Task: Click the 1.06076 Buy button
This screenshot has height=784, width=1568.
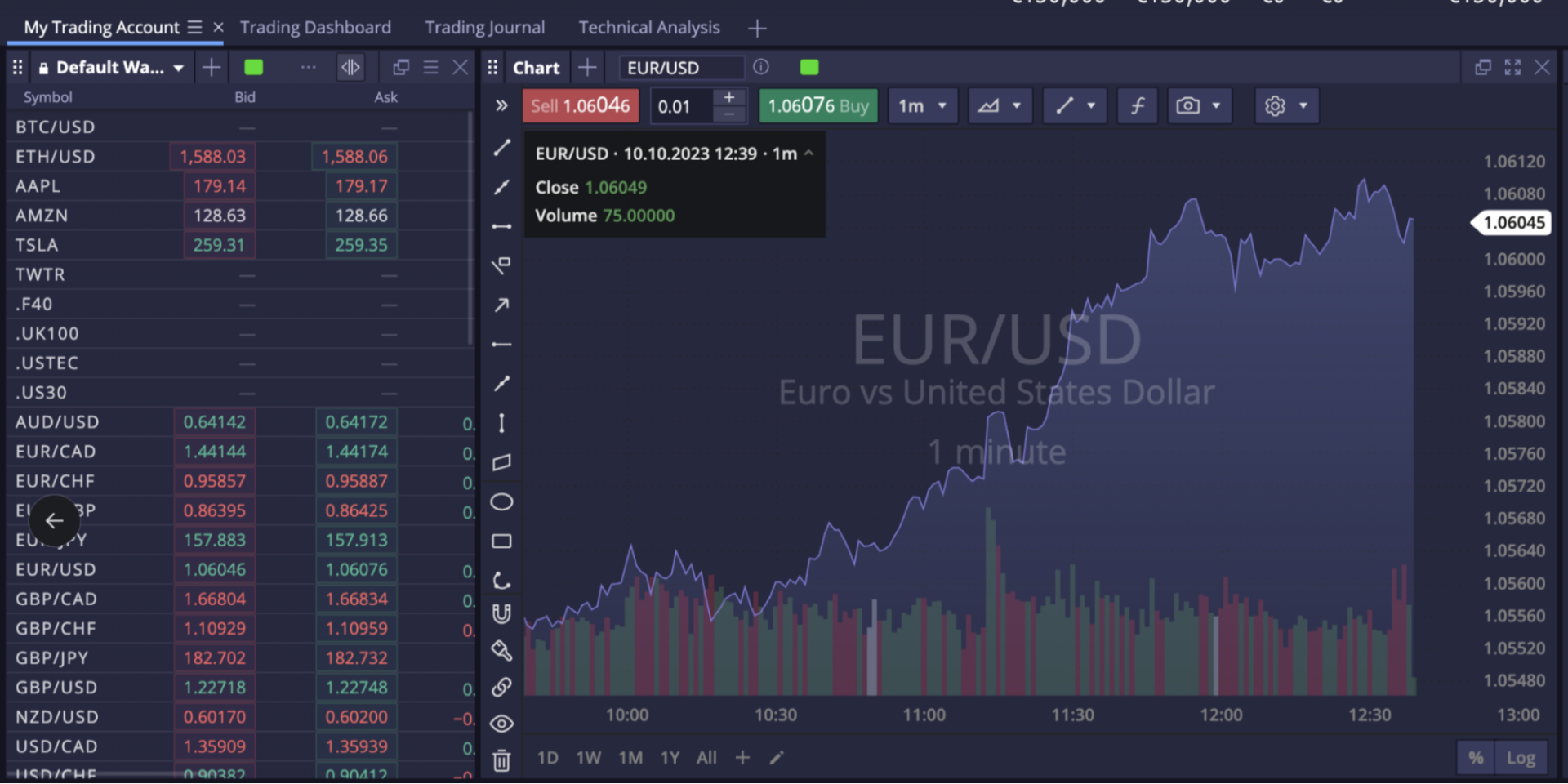Action: (817, 105)
